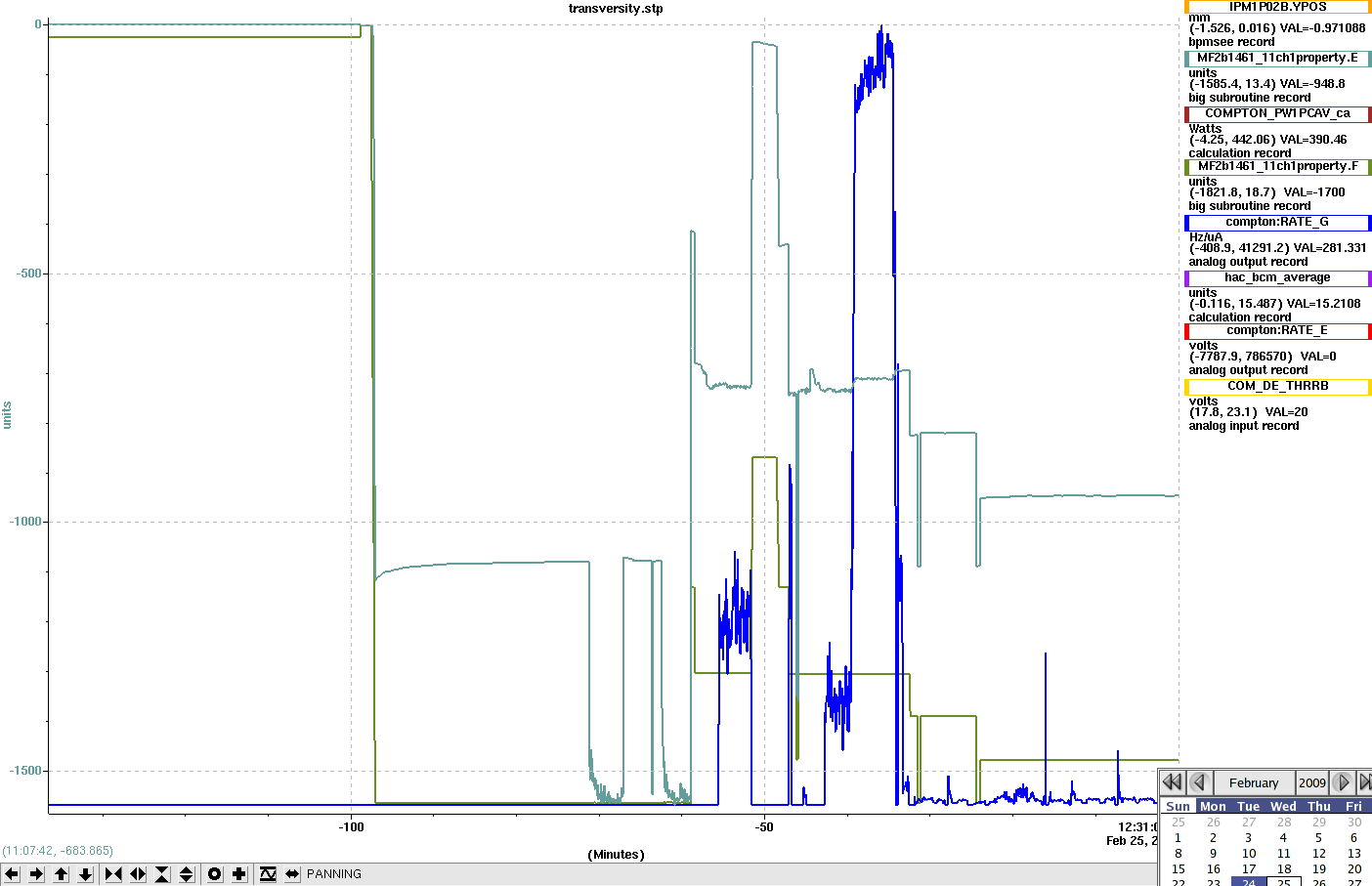Pick February 18 in the calendar
The width and height of the screenshot is (1372, 886).
click(1284, 869)
